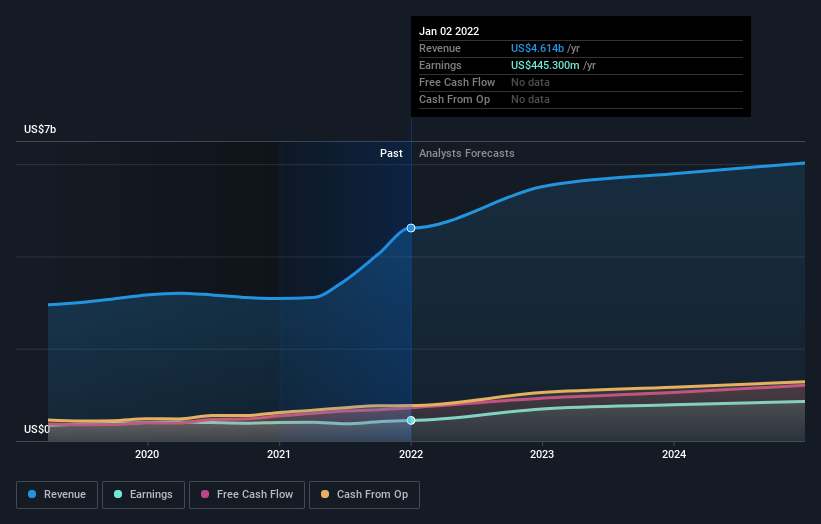Click the 2021 x-axis label
821x524 pixels.
coord(279,454)
